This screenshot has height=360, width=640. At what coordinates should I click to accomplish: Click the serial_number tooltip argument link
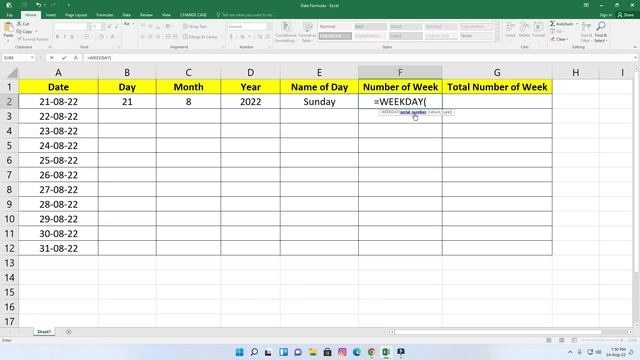pos(413,112)
